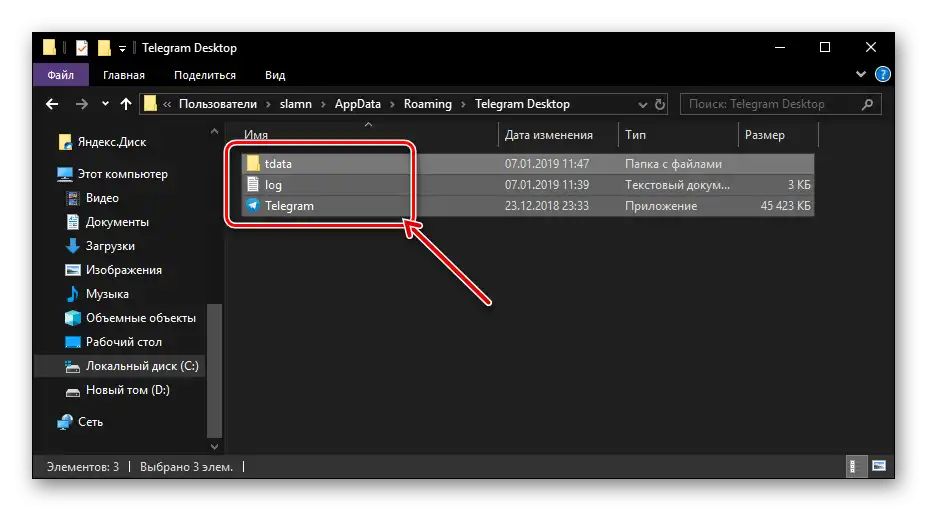This screenshot has height=511, width=927.
Task: Open Документы in the sidebar
Action: 107,222
